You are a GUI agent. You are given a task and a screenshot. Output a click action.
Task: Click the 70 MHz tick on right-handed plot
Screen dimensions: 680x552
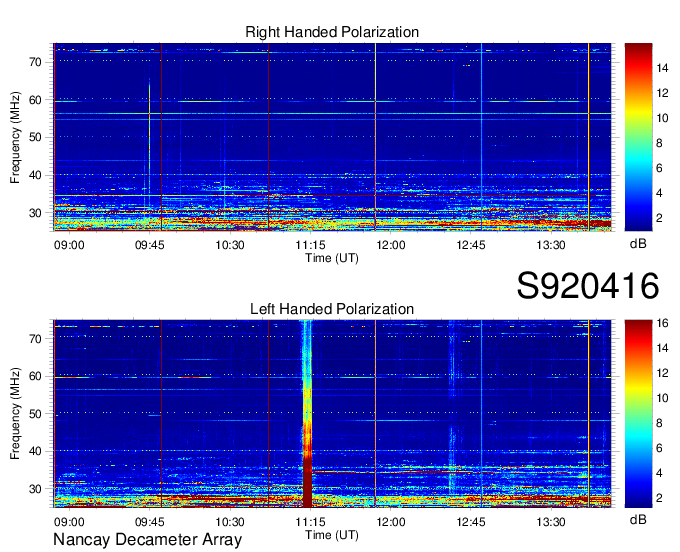coord(36,62)
